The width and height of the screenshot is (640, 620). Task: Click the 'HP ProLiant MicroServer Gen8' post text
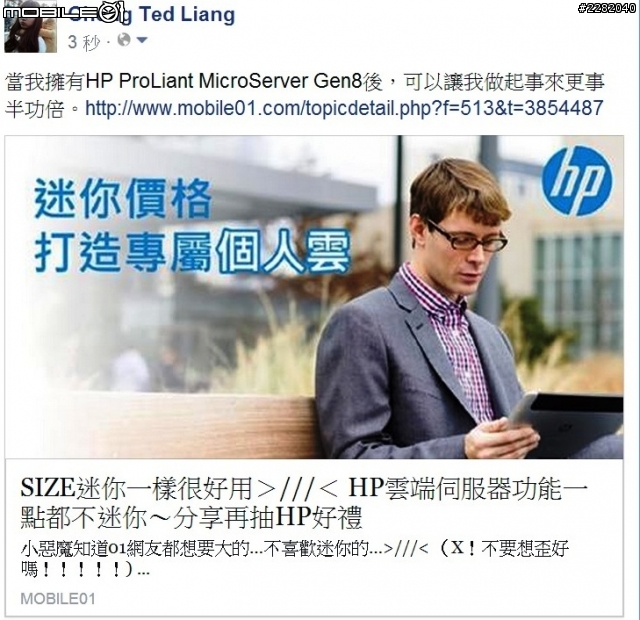224,81
